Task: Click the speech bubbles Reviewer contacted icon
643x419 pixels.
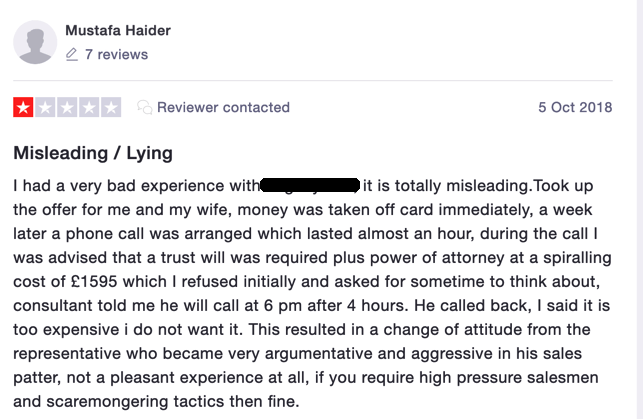Action: [x=144, y=107]
